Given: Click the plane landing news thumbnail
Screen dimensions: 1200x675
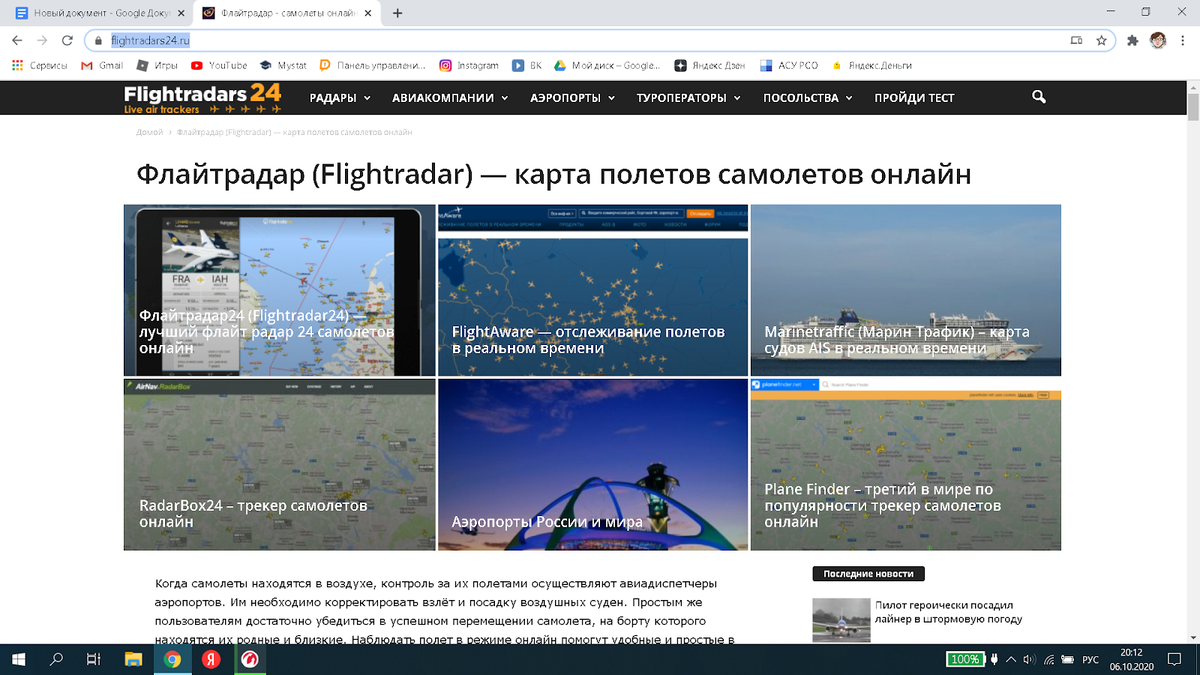Looking at the screenshot, I should click(841, 620).
